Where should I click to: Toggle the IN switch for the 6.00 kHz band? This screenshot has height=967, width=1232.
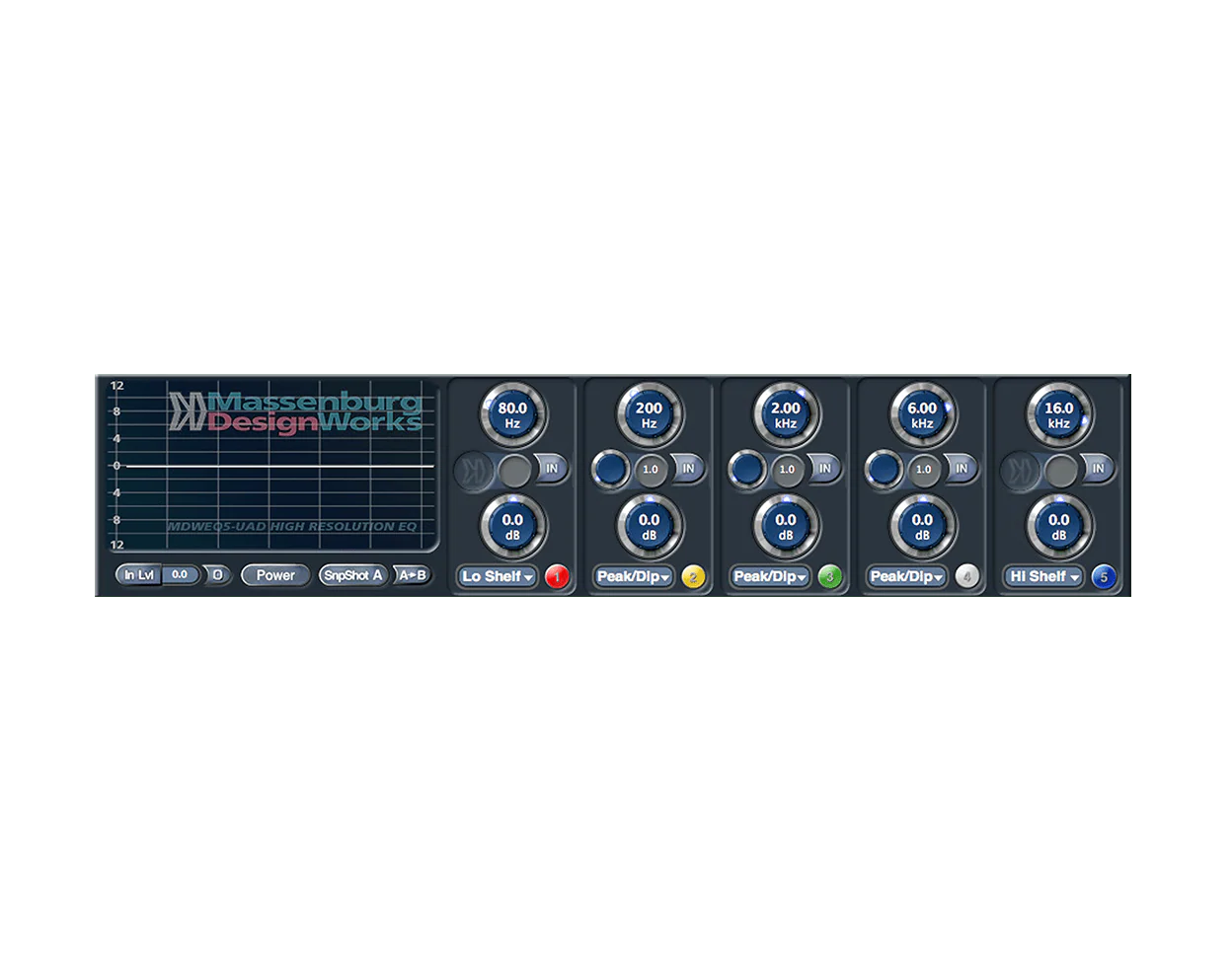point(961,470)
